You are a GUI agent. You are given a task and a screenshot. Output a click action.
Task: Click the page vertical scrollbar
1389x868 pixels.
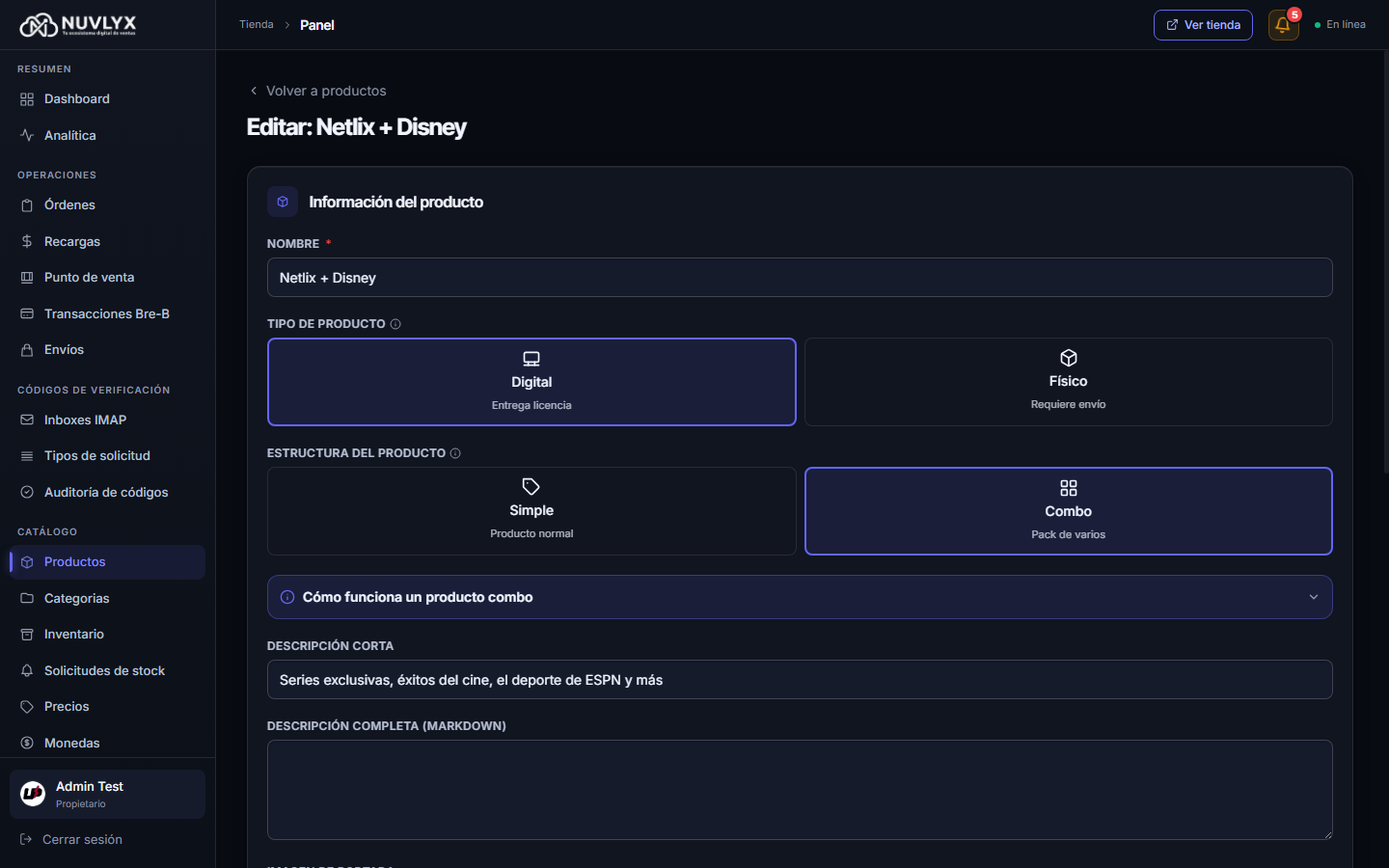click(1385, 260)
